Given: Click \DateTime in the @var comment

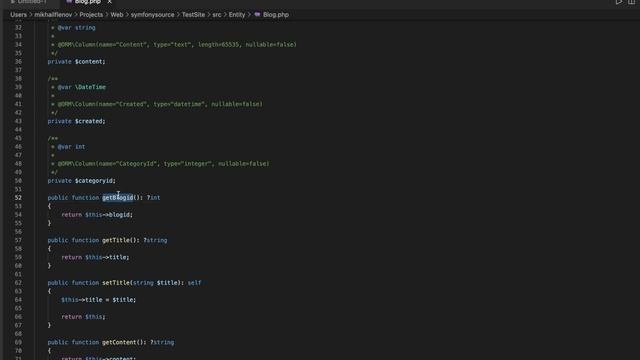Looking at the screenshot, I should tap(90, 87).
